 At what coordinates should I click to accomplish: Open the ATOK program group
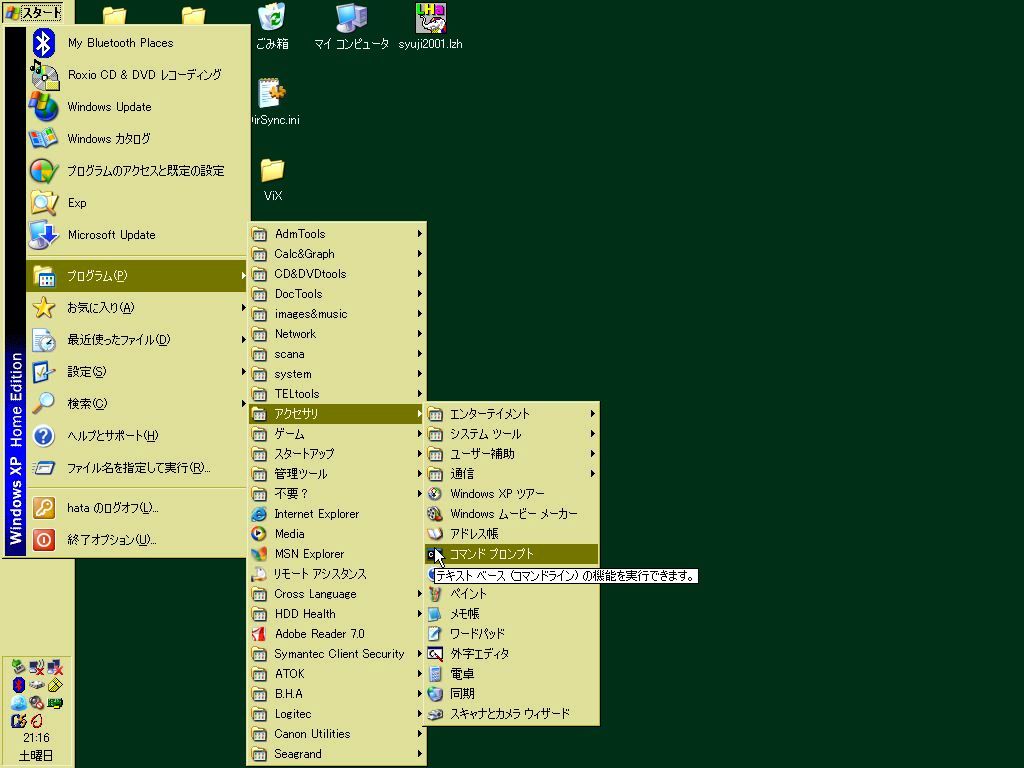337,674
